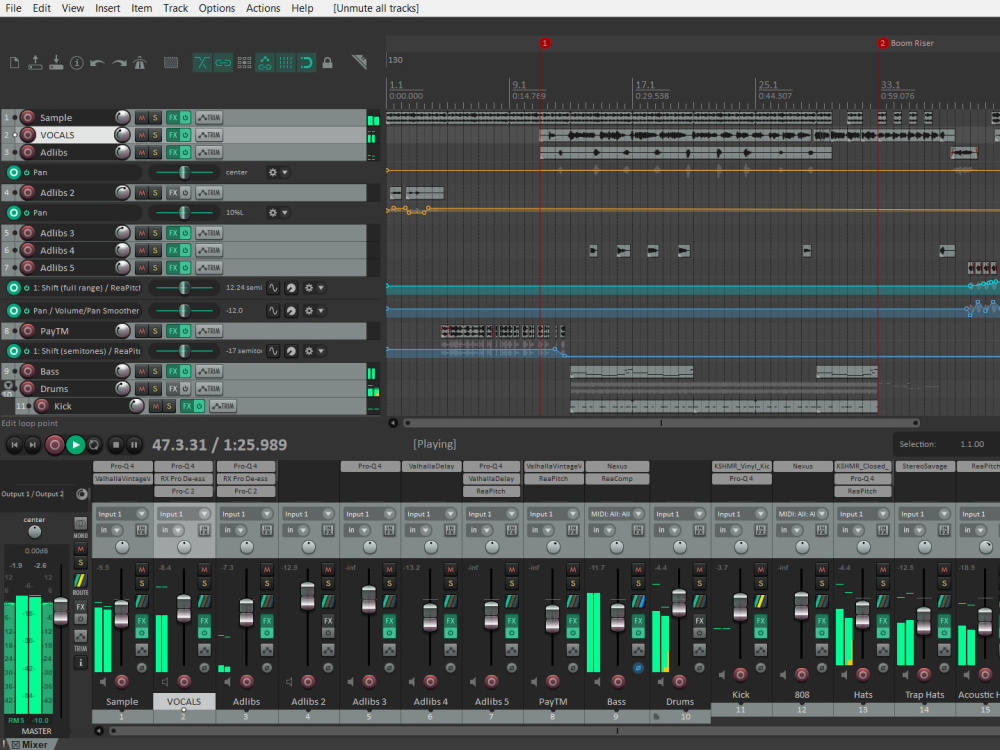Mute the PayTM track
Screen dimensions: 1000x750
(142, 331)
